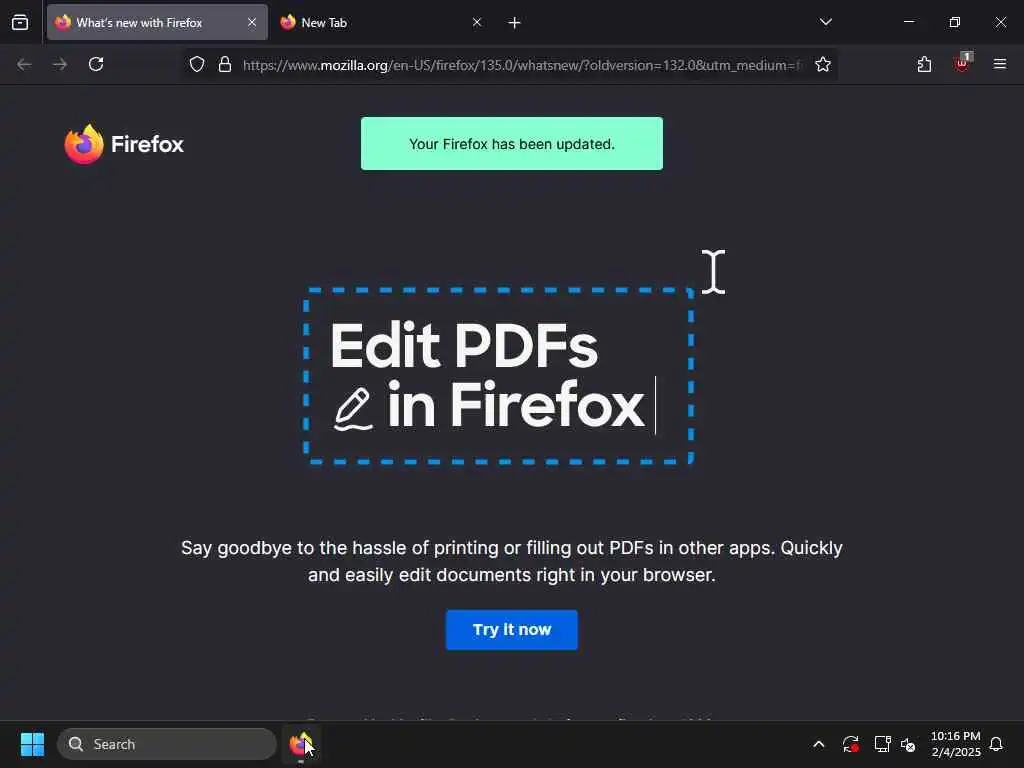Show hidden system tray icons
This screenshot has height=768, width=1024.
tap(819, 744)
